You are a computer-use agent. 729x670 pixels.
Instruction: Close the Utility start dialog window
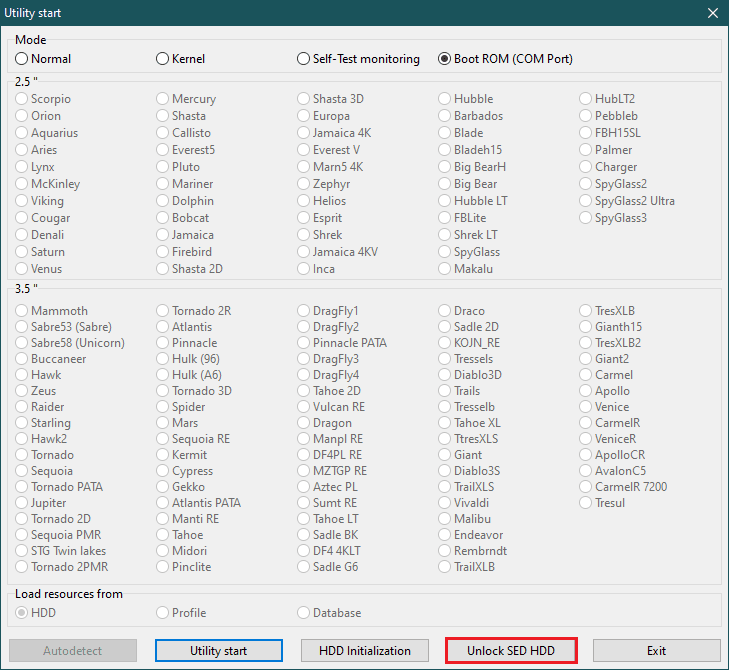712,13
